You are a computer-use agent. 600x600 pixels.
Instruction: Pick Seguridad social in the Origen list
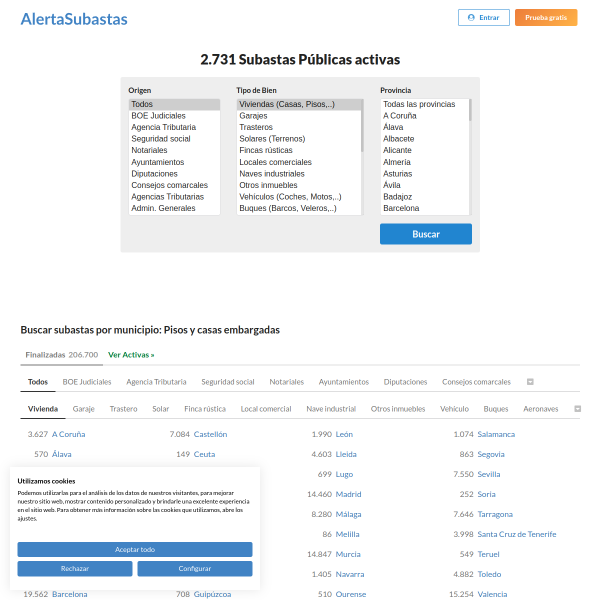[174, 139]
